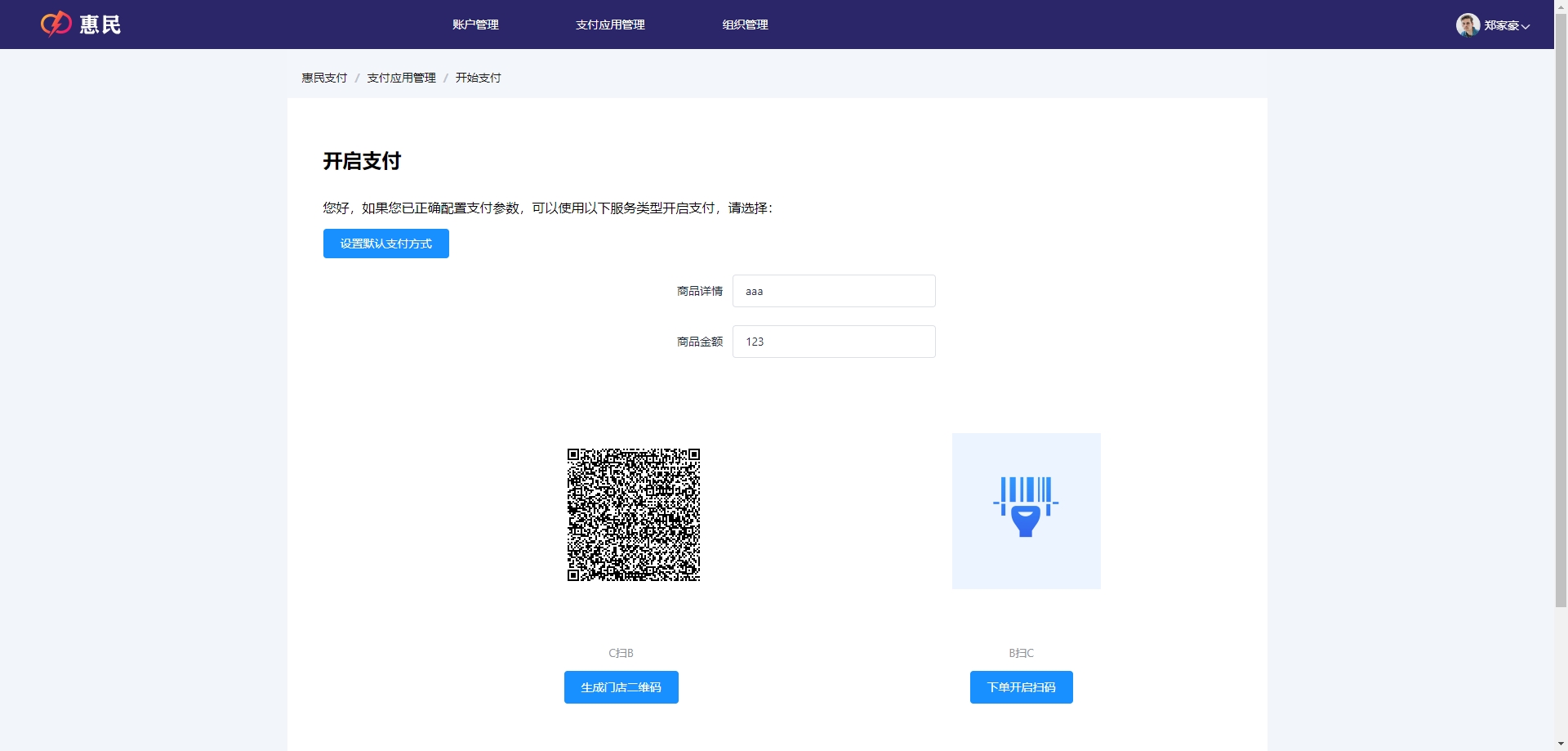Viewport: 1568px width, 751px height.
Task: Focus the 商品详情 input field
Action: [x=834, y=291]
